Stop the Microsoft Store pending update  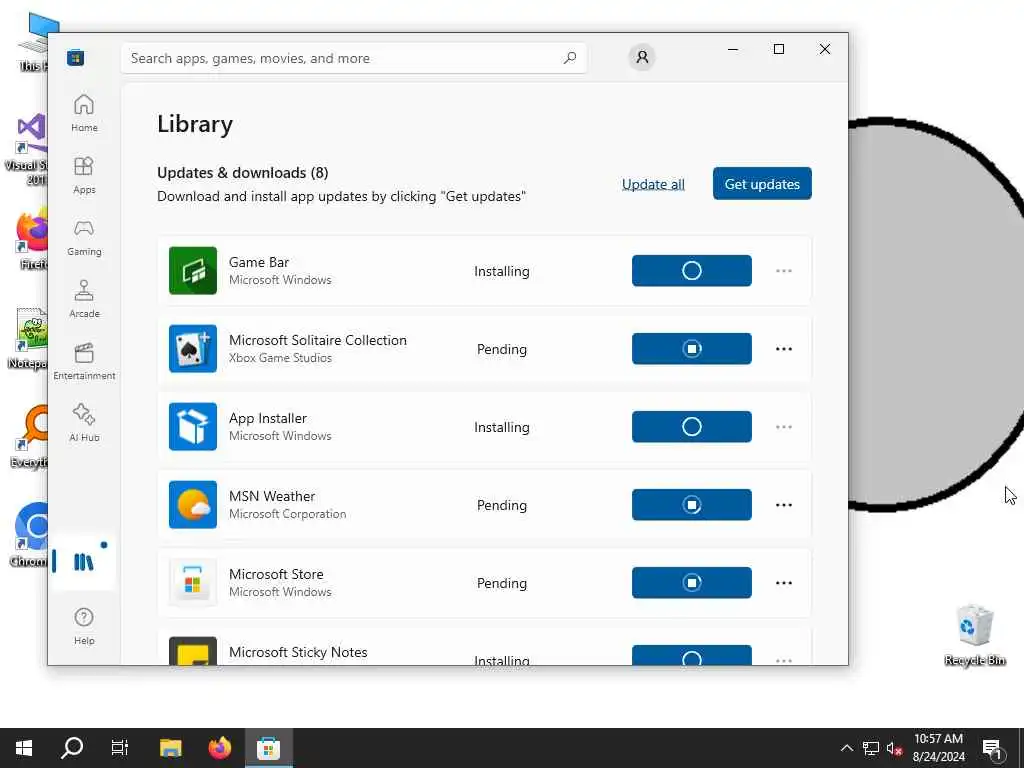coord(692,583)
